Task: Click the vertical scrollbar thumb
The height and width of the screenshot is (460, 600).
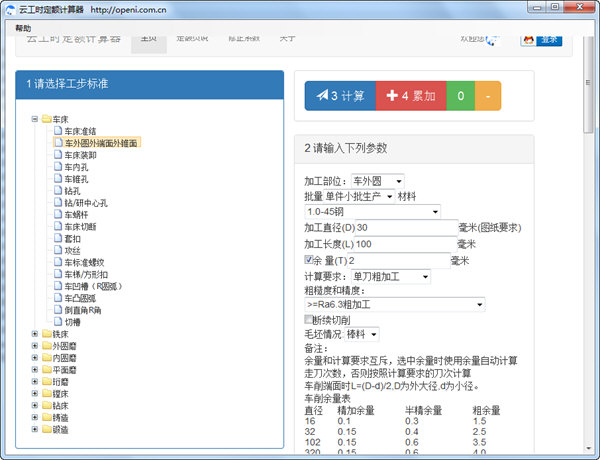Action: [588, 85]
